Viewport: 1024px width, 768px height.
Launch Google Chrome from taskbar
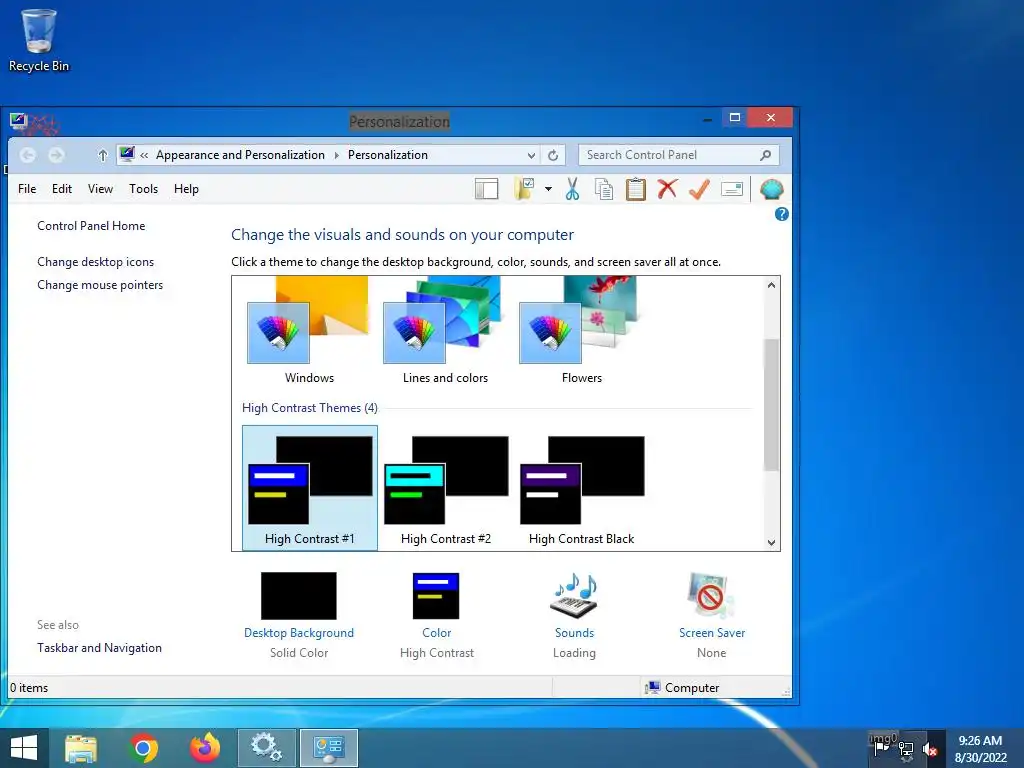click(144, 748)
